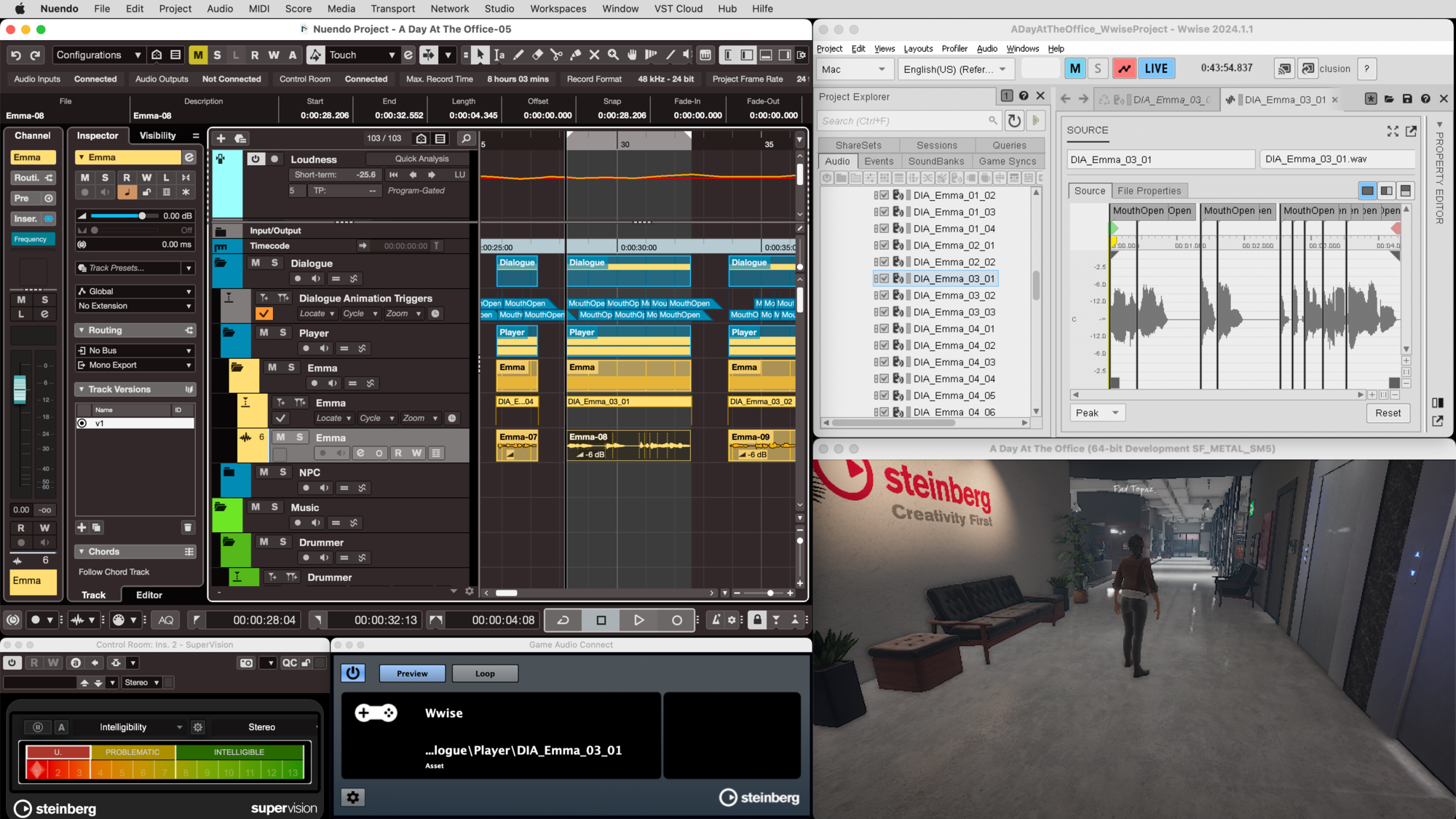This screenshot has height=819, width=1456.
Task: Click the Reset button in Source editor
Action: point(1388,413)
